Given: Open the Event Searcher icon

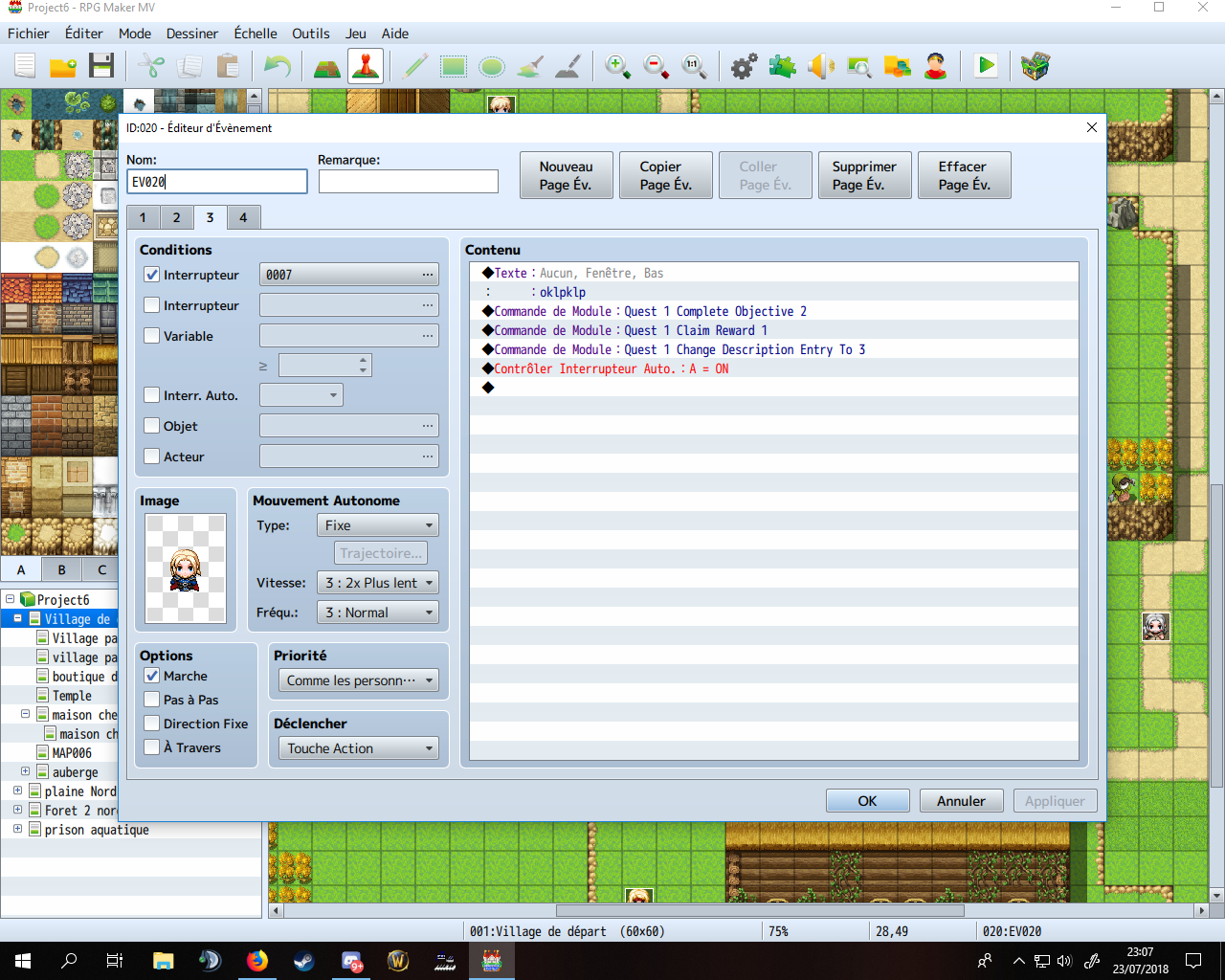Looking at the screenshot, I should point(859,66).
